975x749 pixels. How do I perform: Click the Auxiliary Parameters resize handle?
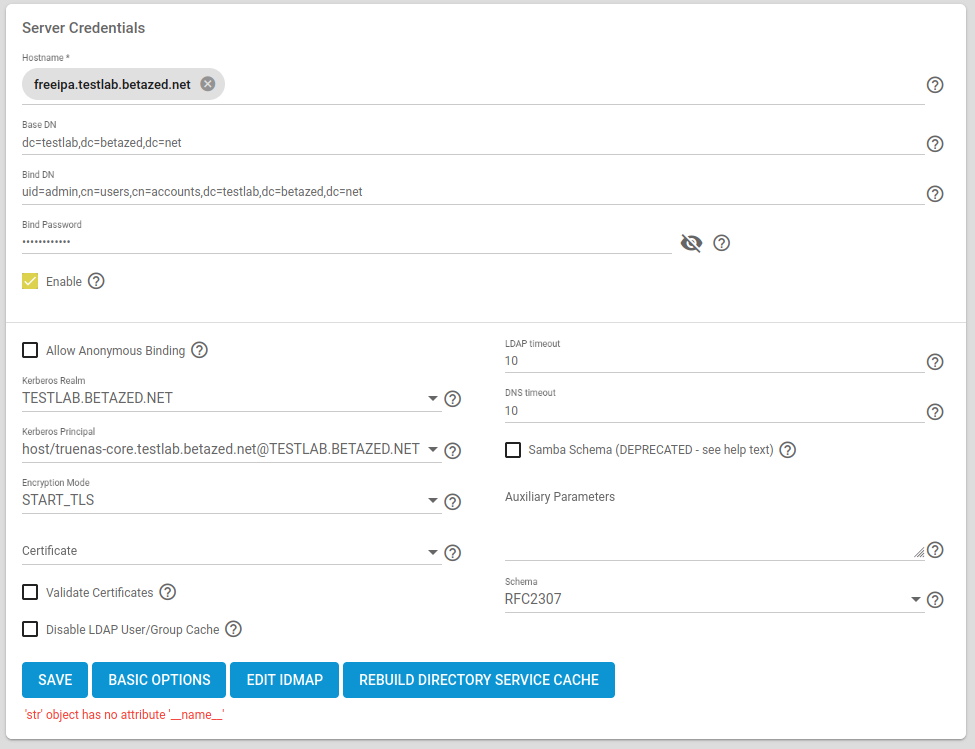click(x=919, y=552)
